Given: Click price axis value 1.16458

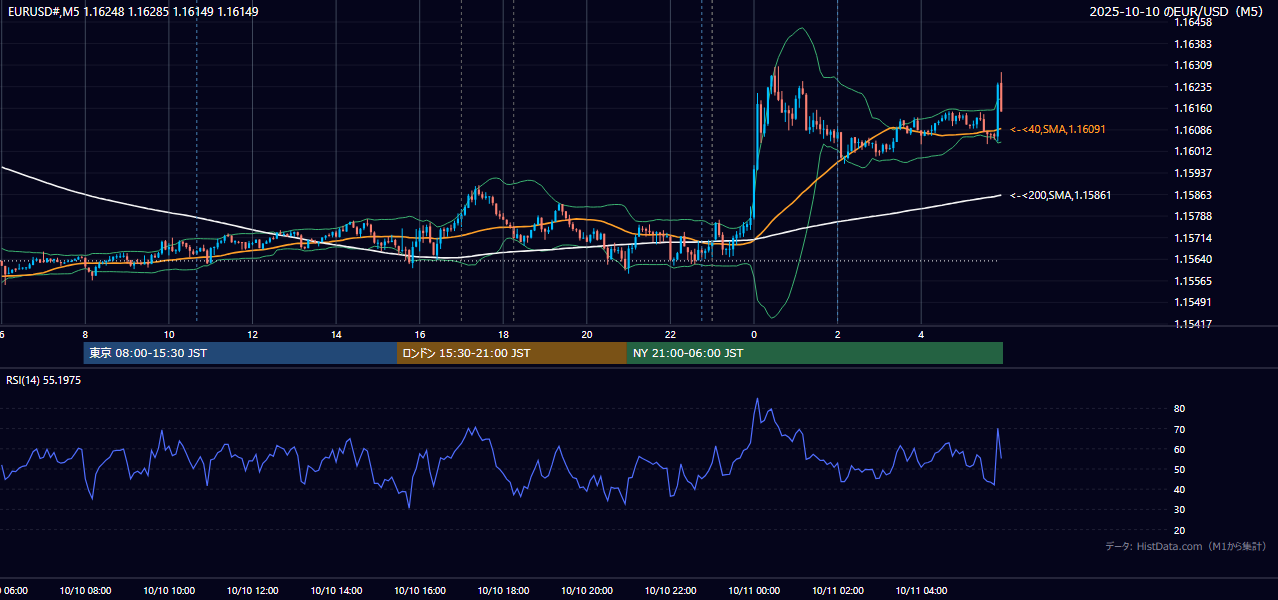Looking at the screenshot, I should click(x=1193, y=22).
